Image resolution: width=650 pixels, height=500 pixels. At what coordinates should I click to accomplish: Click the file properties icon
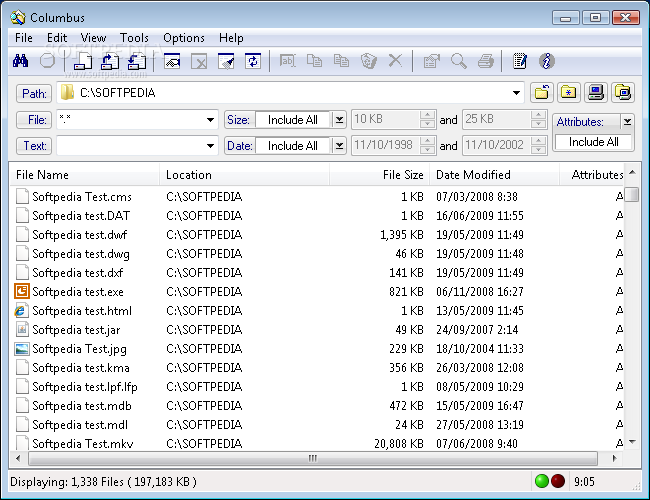tap(432, 61)
